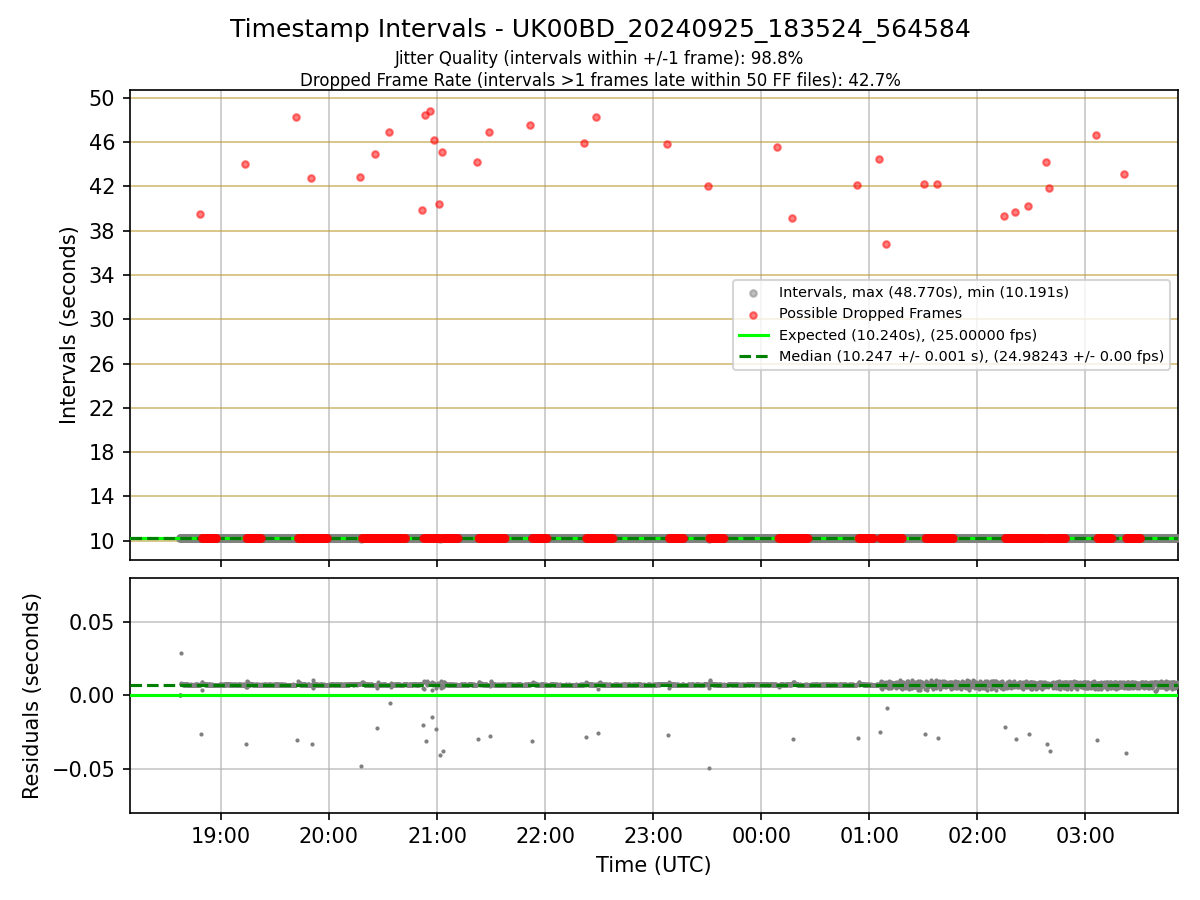The width and height of the screenshot is (1200, 900).
Task: Click the red dot marker for Possible Dropped Frames
Action: 753,314
